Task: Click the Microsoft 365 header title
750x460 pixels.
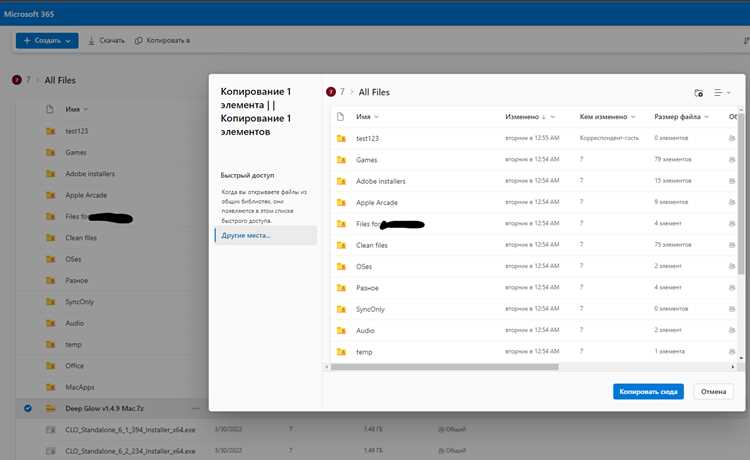Action: click(29, 14)
